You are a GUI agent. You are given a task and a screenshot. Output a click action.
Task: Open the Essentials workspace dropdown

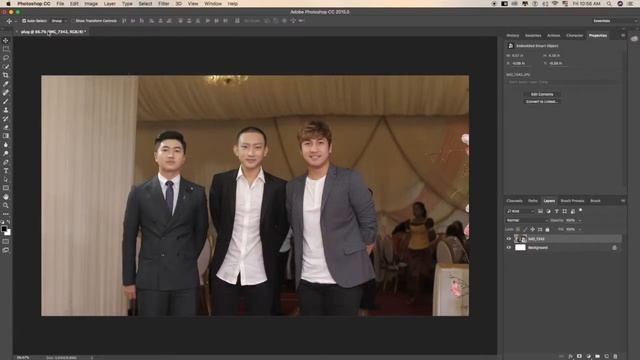[x=614, y=21]
